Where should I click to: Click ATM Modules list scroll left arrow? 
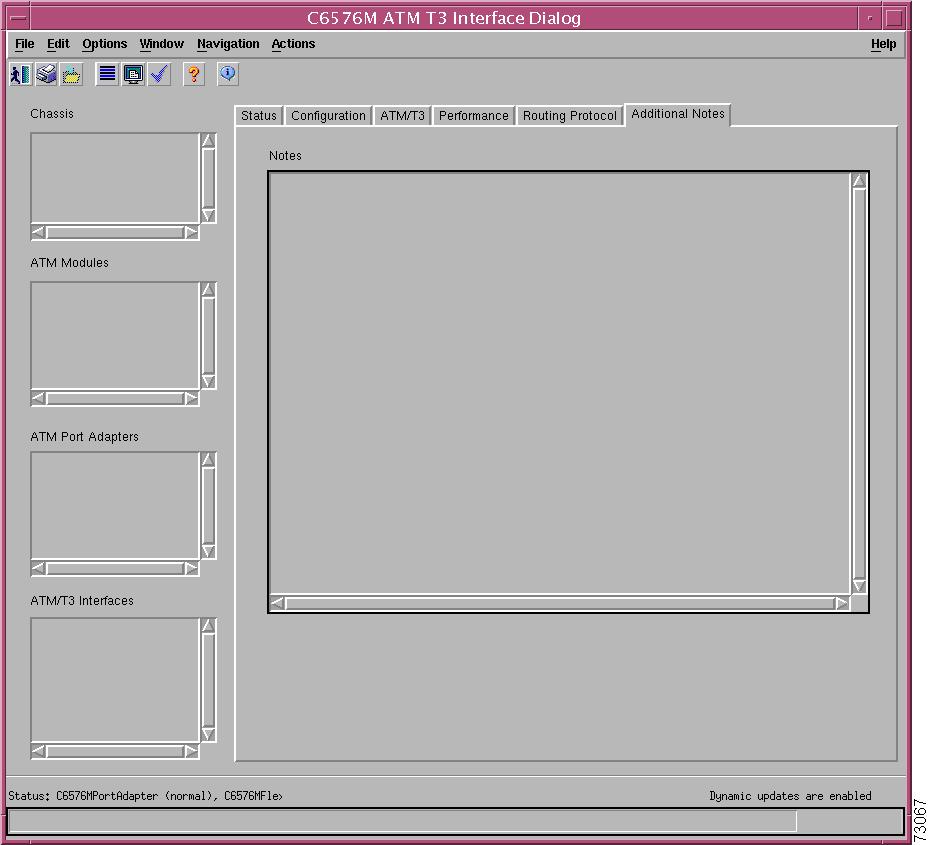[39, 398]
